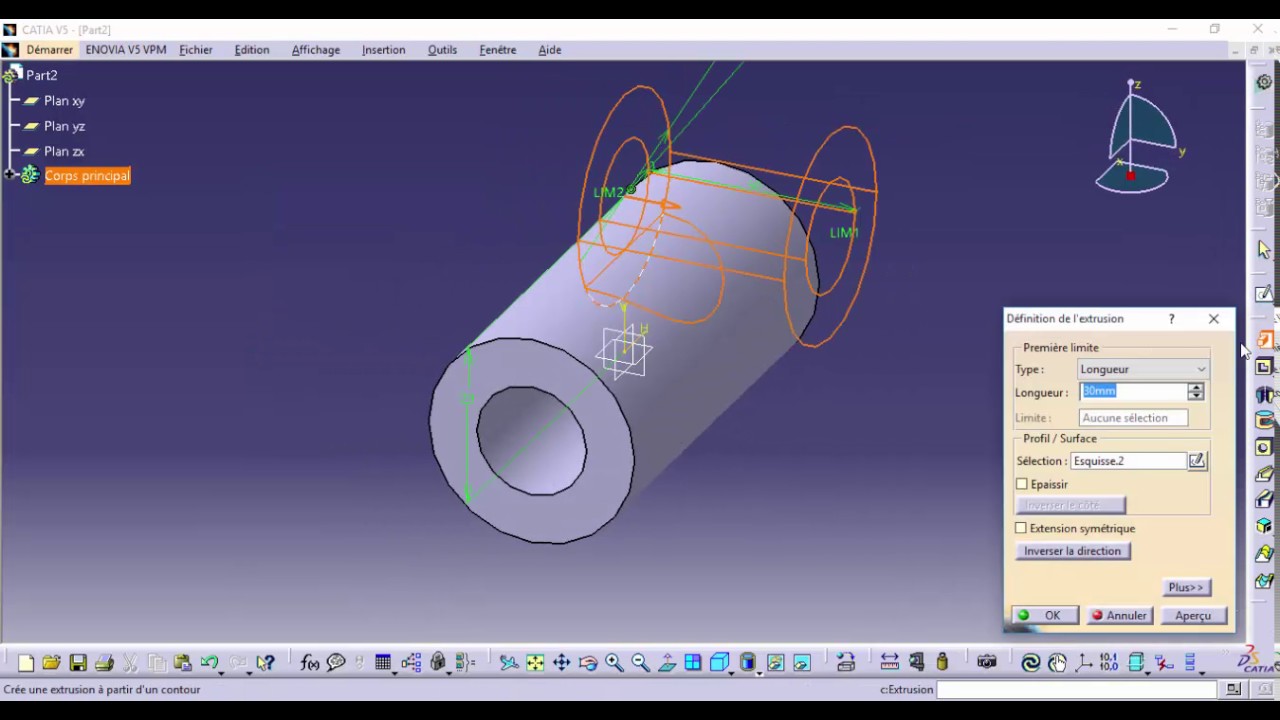Click the Longueur value input field
This screenshot has height=720, width=1280.
point(1133,392)
